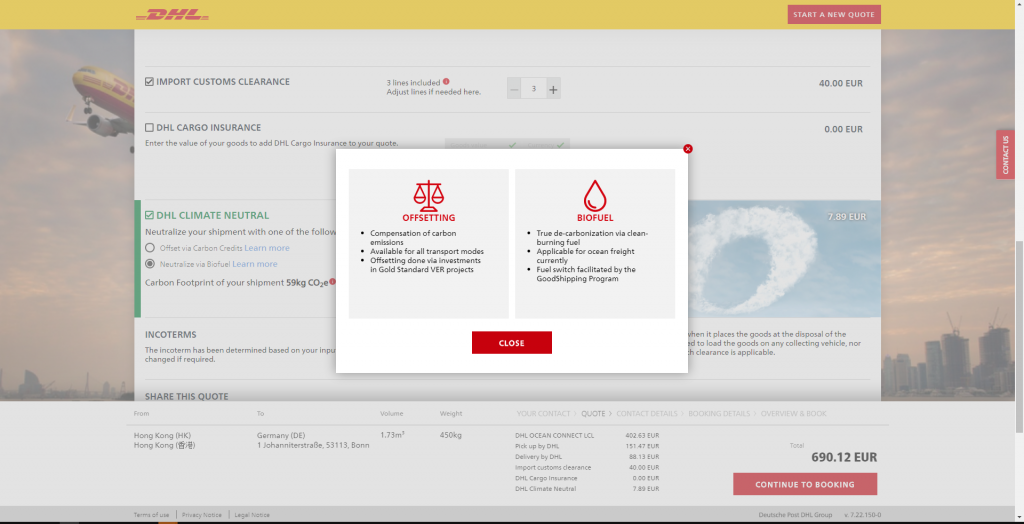Click destination address 1 Johanniterstraße, Bonn
The height and width of the screenshot is (524, 1024).
(313, 445)
